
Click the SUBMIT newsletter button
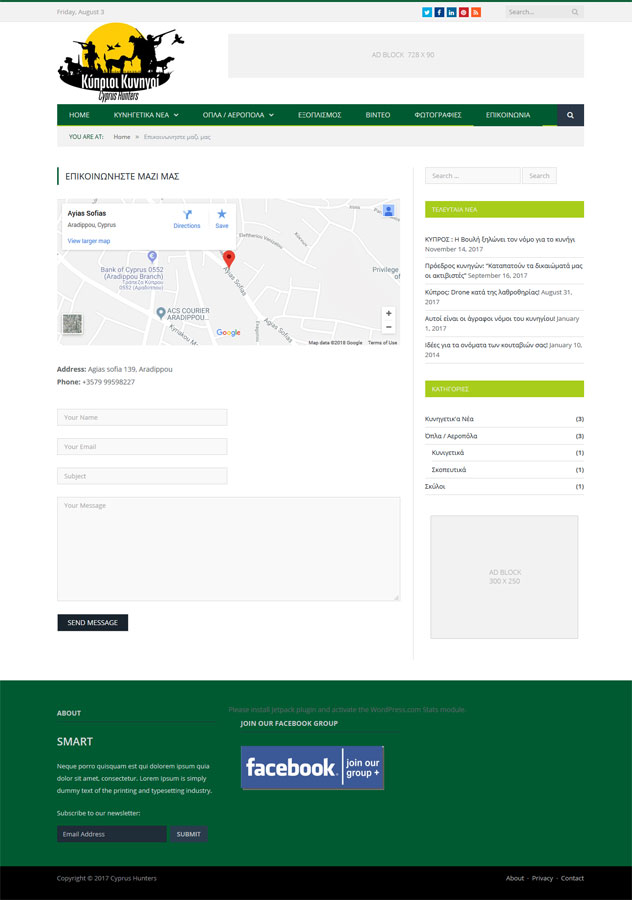188,834
